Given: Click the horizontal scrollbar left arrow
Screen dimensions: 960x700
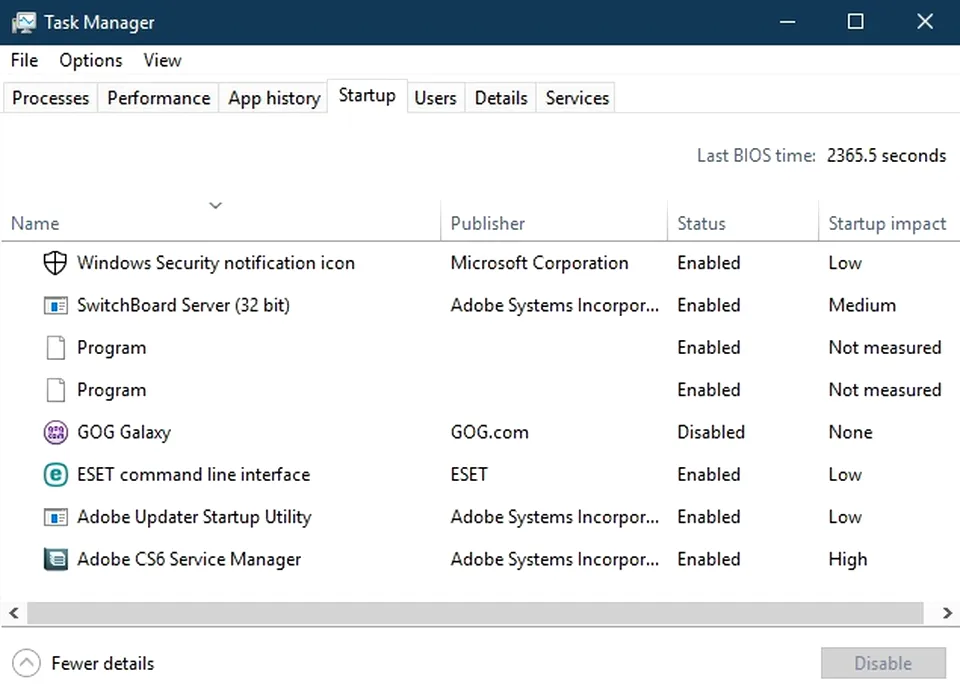Looking at the screenshot, I should (x=14, y=613).
